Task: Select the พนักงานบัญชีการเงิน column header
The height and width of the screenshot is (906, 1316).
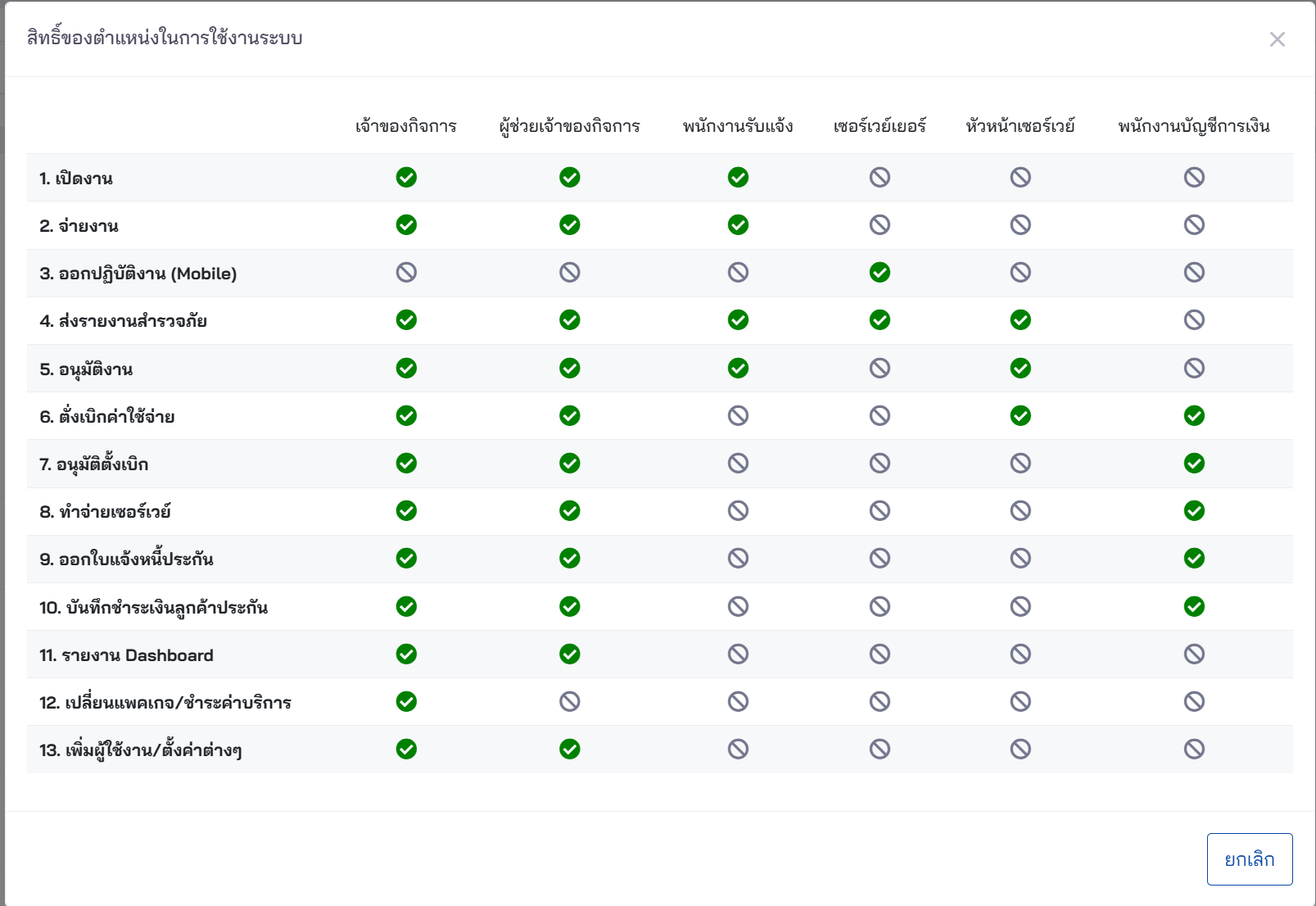Action: (x=1194, y=126)
